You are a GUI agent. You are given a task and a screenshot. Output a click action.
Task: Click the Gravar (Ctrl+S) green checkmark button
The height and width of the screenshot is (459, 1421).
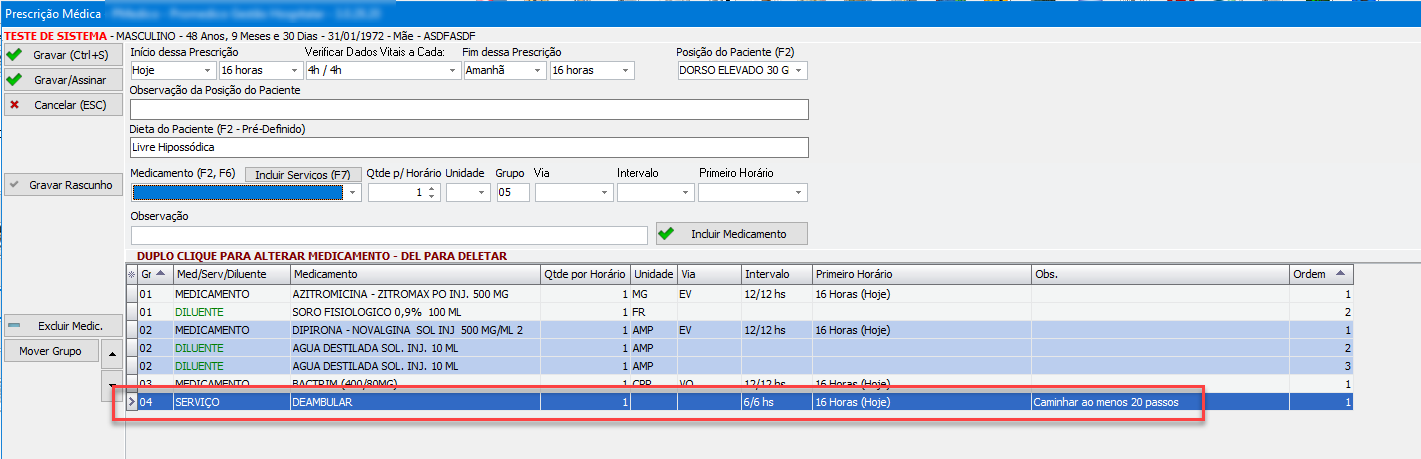[63, 54]
